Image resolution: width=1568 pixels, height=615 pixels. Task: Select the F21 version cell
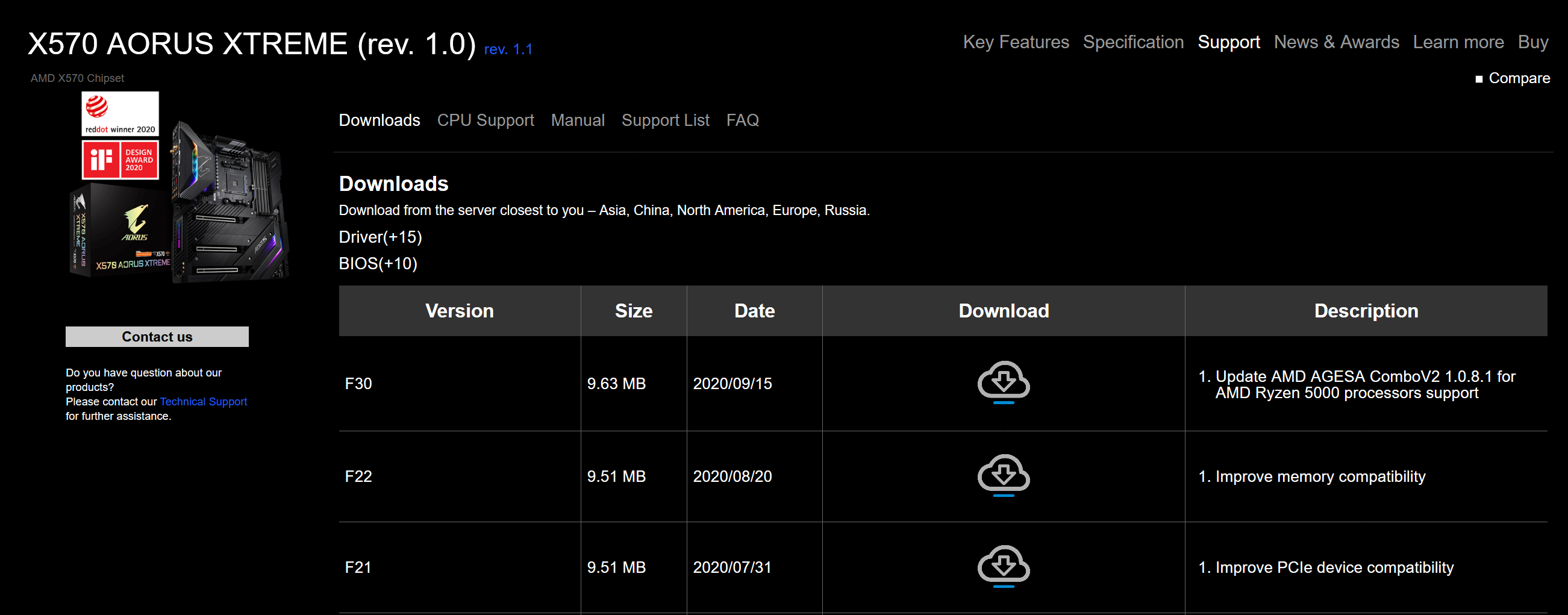tap(460, 567)
